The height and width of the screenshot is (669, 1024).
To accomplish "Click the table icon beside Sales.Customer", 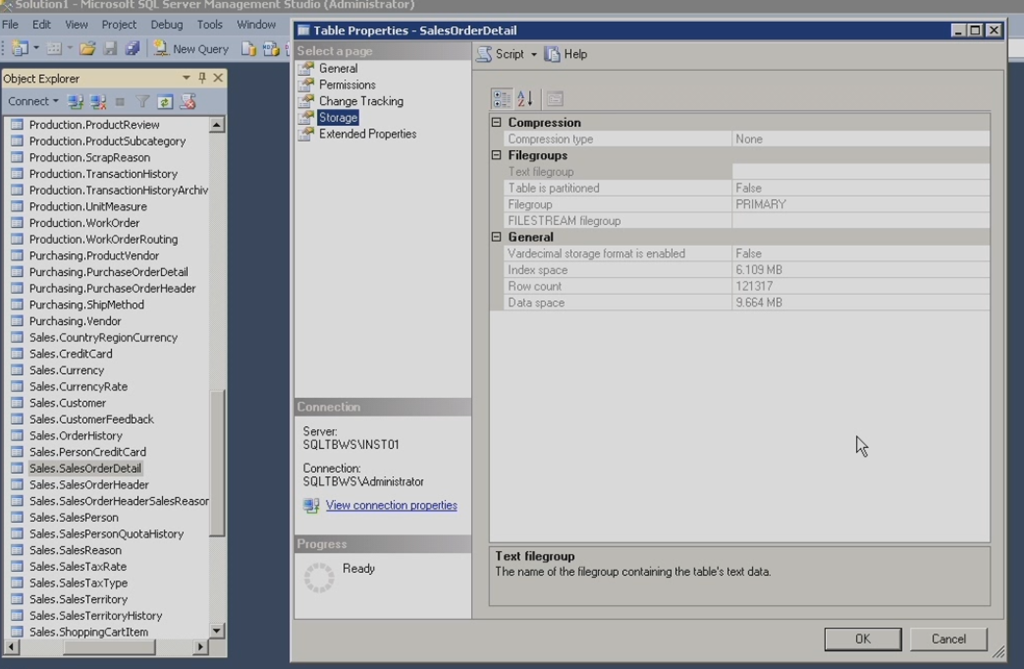I will point(17,402).
